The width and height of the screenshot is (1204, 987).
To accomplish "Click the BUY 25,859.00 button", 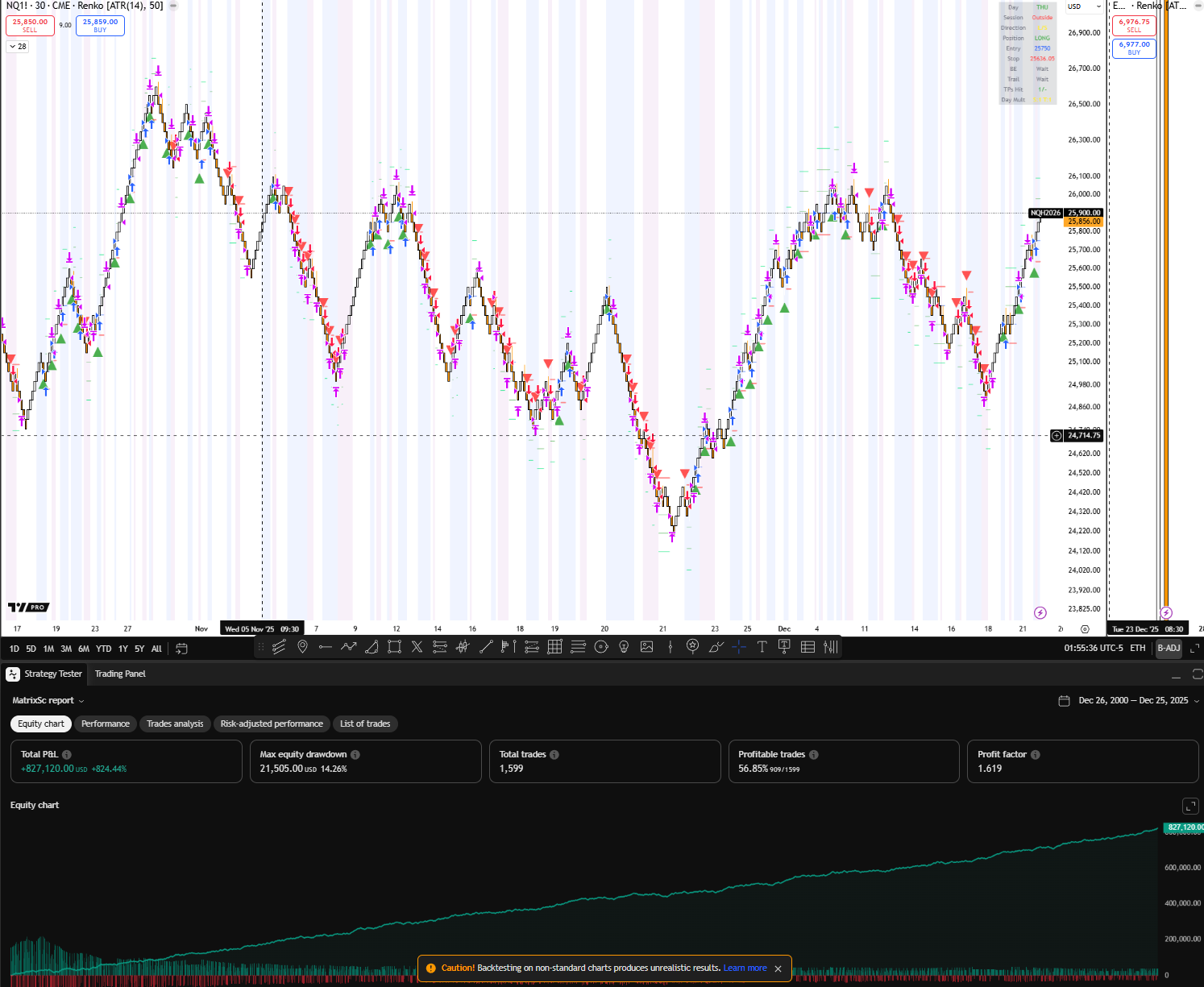I will [100, 25].
